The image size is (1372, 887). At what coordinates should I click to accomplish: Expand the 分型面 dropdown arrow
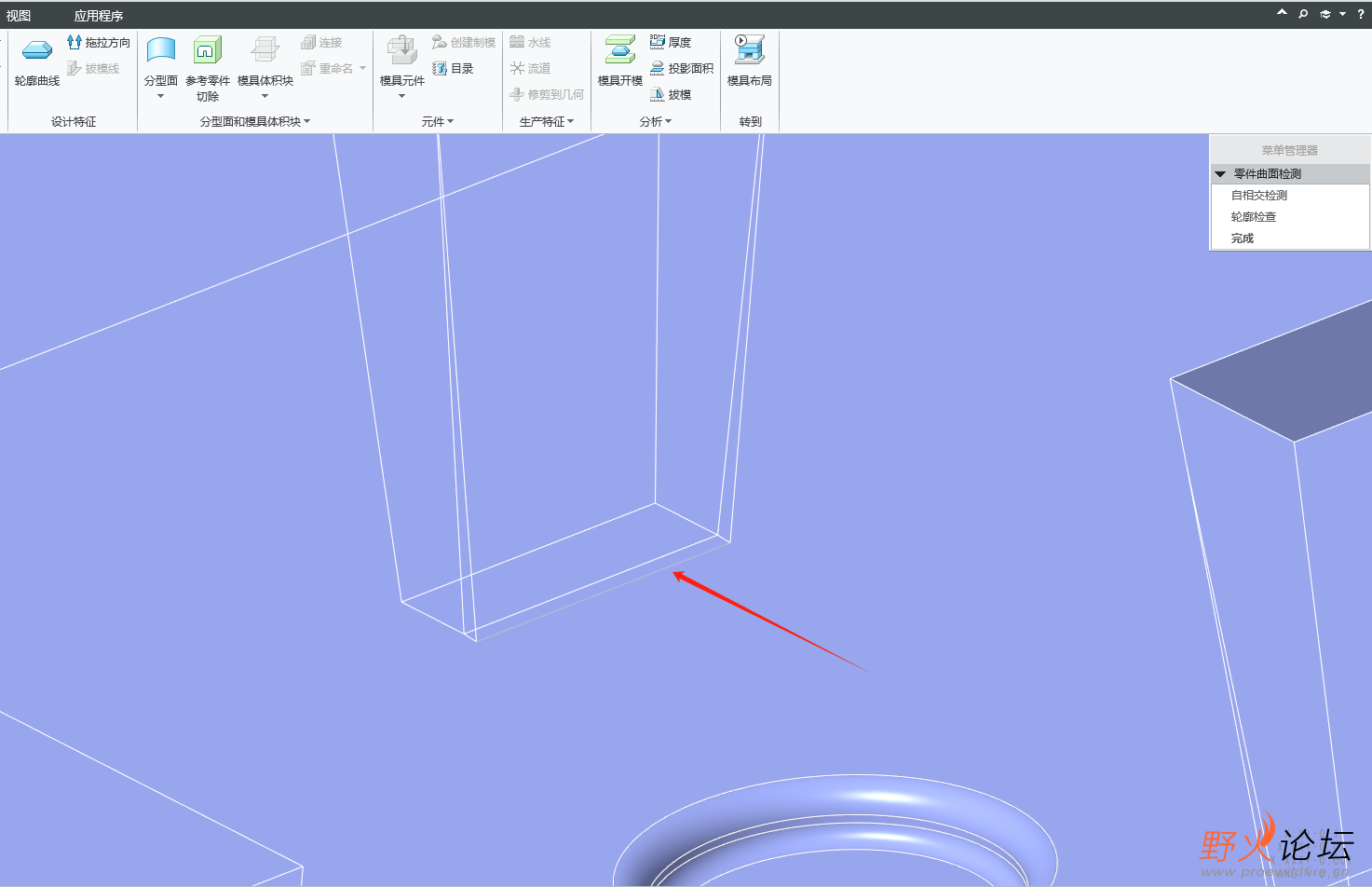[x=160, y=97]
